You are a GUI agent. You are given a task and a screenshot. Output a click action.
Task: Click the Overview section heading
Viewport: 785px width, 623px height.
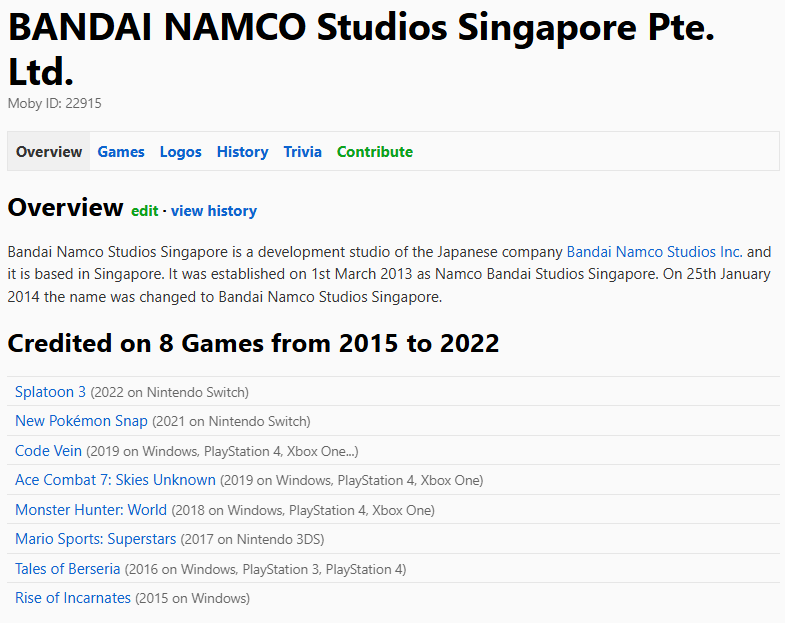[x=65, y=207]
